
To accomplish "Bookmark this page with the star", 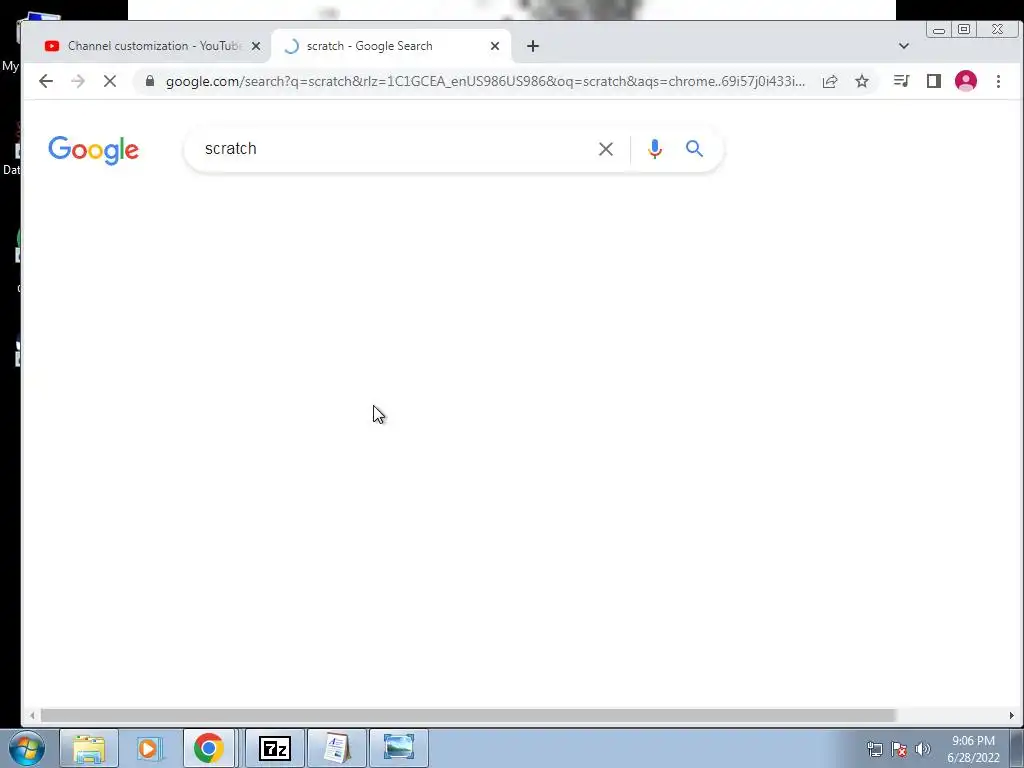I will pyautogui.click(x=862, y=81).
